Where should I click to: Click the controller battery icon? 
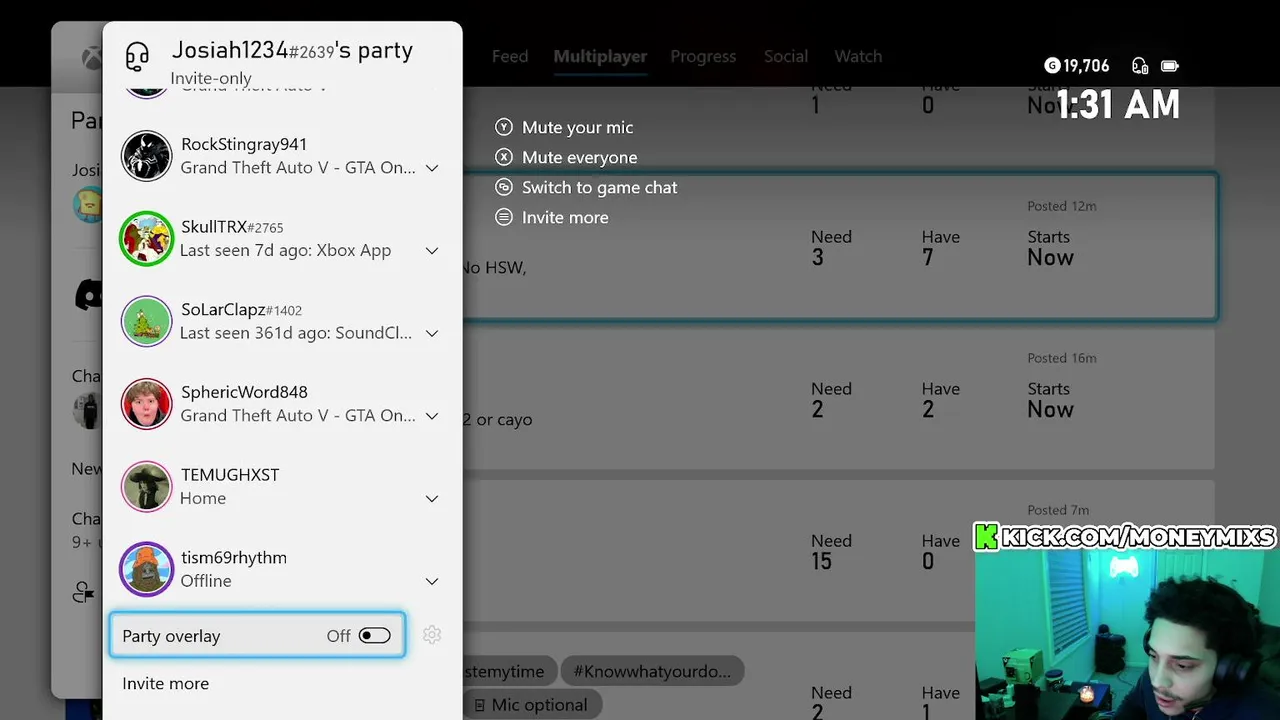click(1170, 66)
